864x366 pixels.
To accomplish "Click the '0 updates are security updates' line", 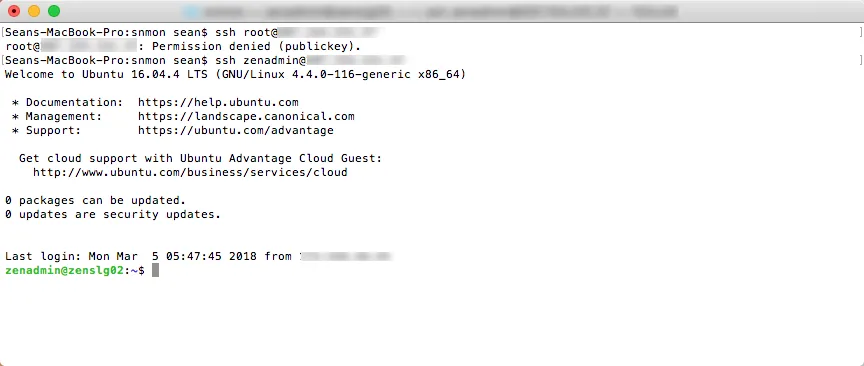I will click(x=113, y=214).
